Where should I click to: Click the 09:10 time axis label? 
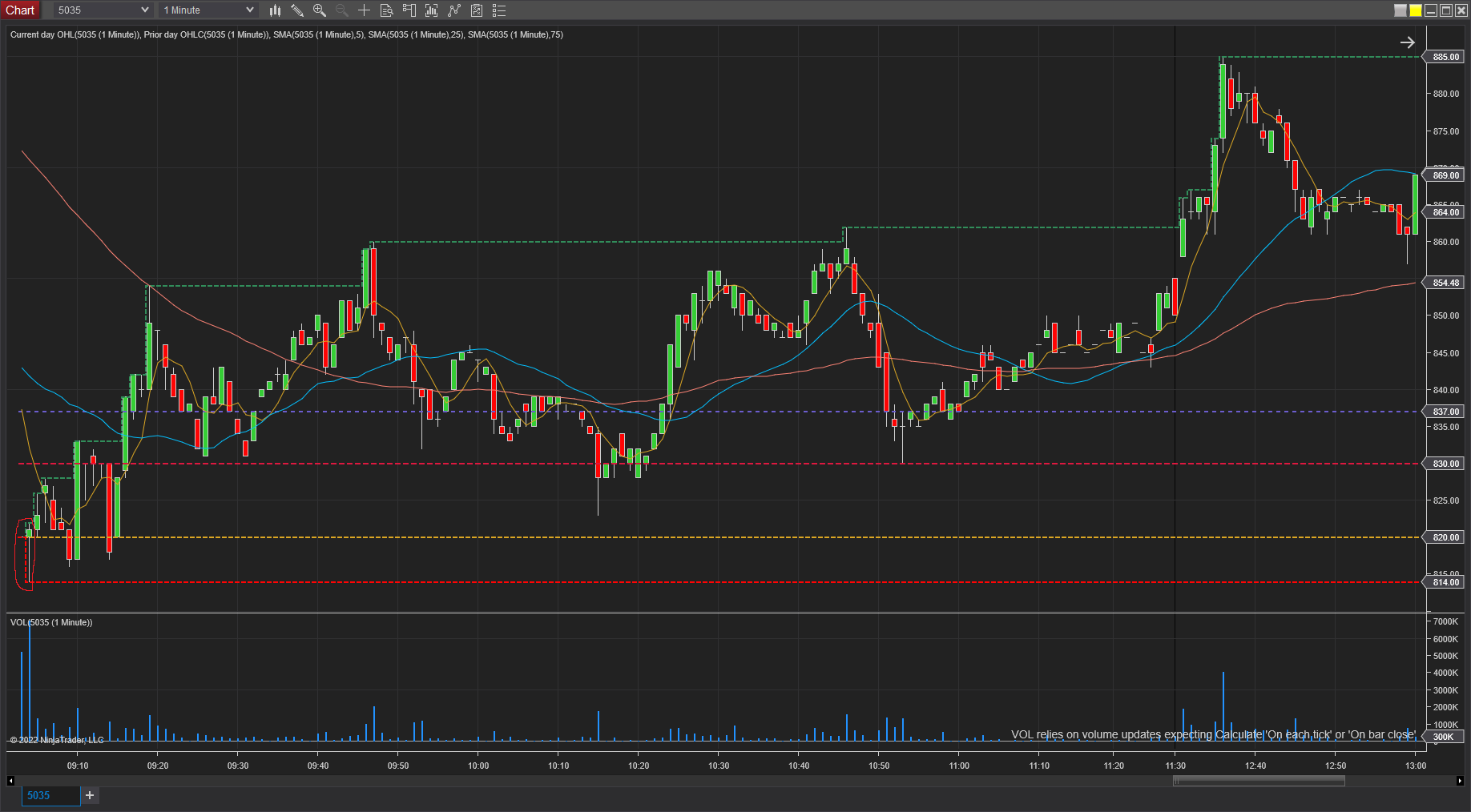point(78,766)
